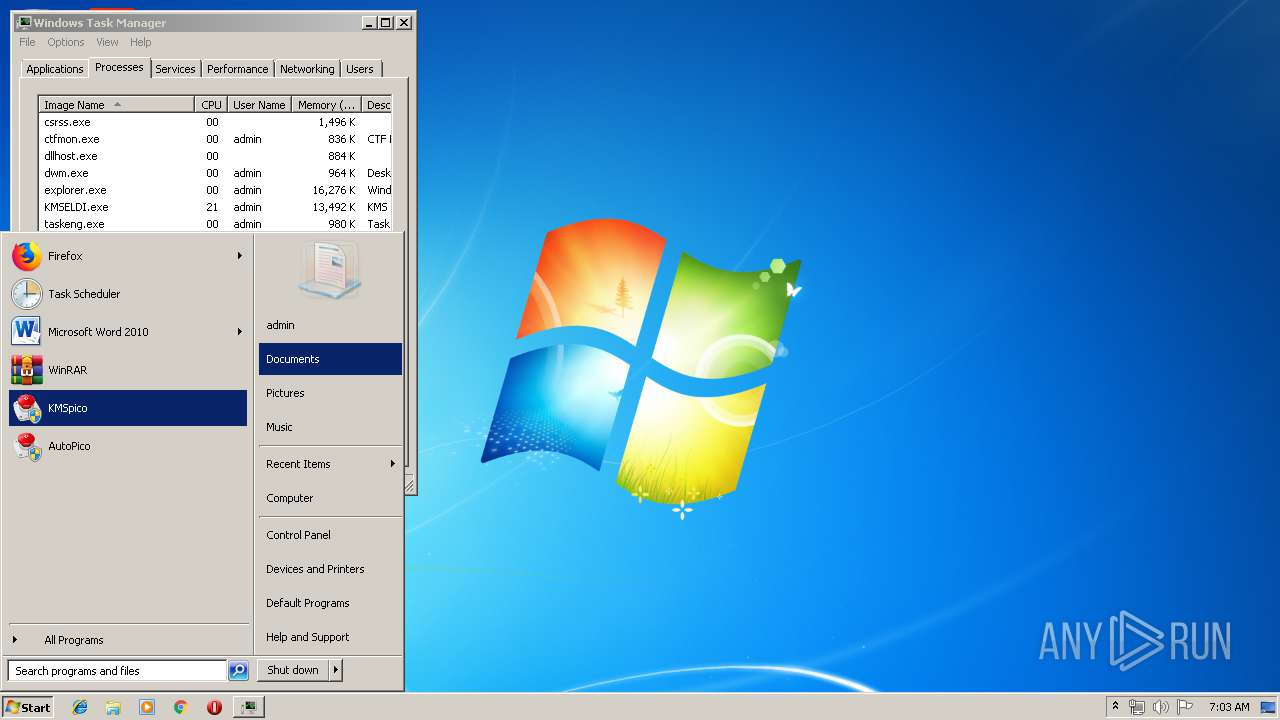Sort processes by User Name column
Viewport: 1280px width, 720px height.
(x=259, y=105)
